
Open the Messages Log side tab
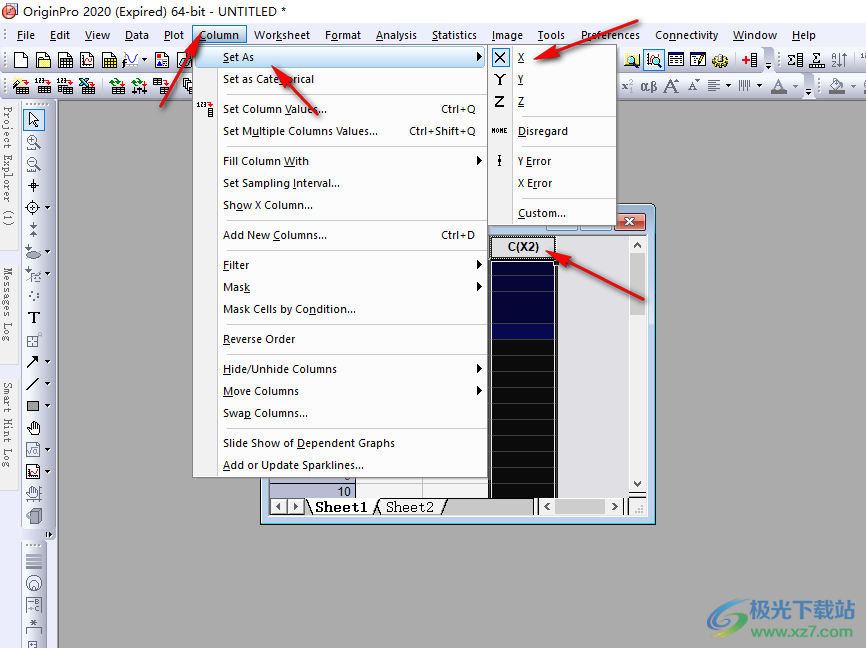coord(8,305)
